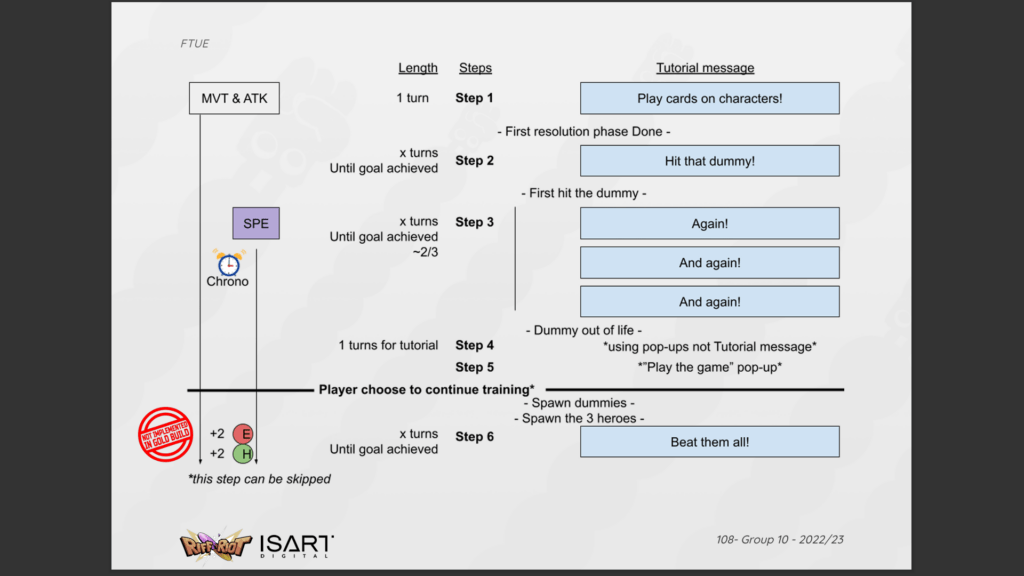Click the '*this step can be skipped' note

[x=259, y=479]
